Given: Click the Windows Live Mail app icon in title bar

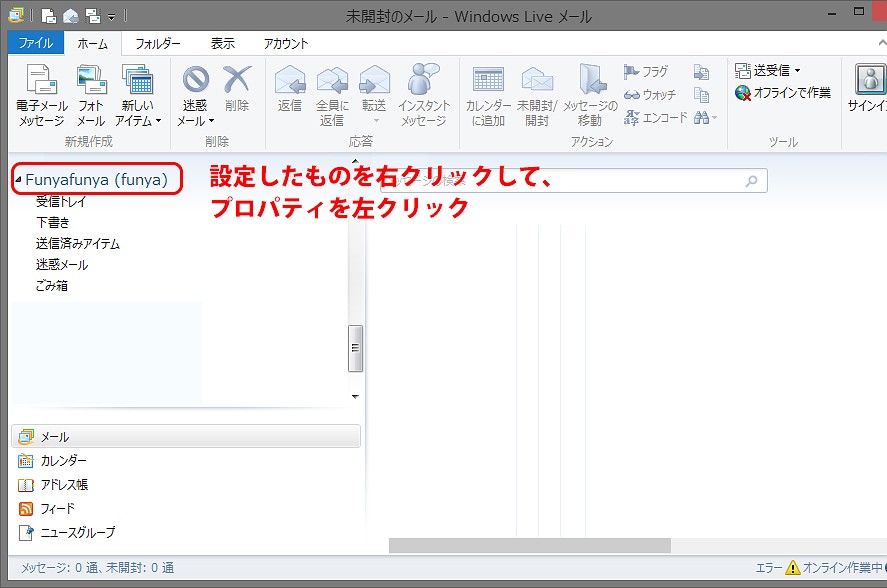Looking at the screenshot, I should (x=16, y=15).
